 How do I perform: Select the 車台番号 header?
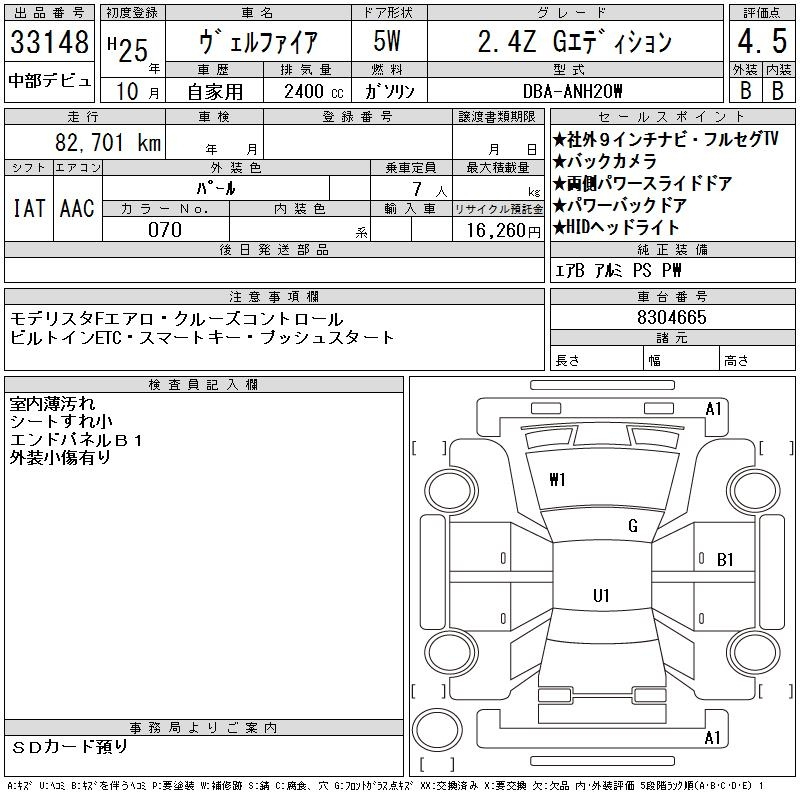click(672, 297)
